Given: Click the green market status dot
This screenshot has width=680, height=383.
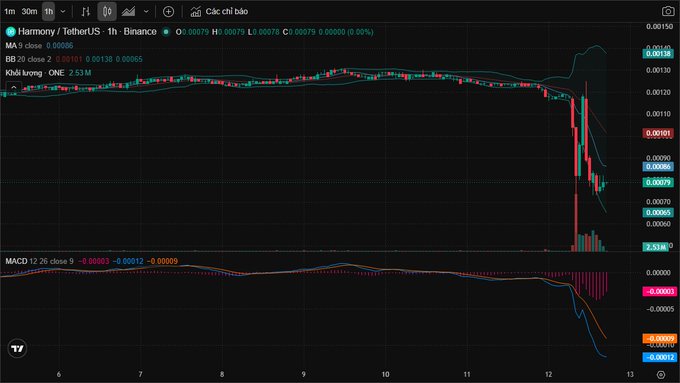Looking at the screenshot, I should [x=166, y=32].
